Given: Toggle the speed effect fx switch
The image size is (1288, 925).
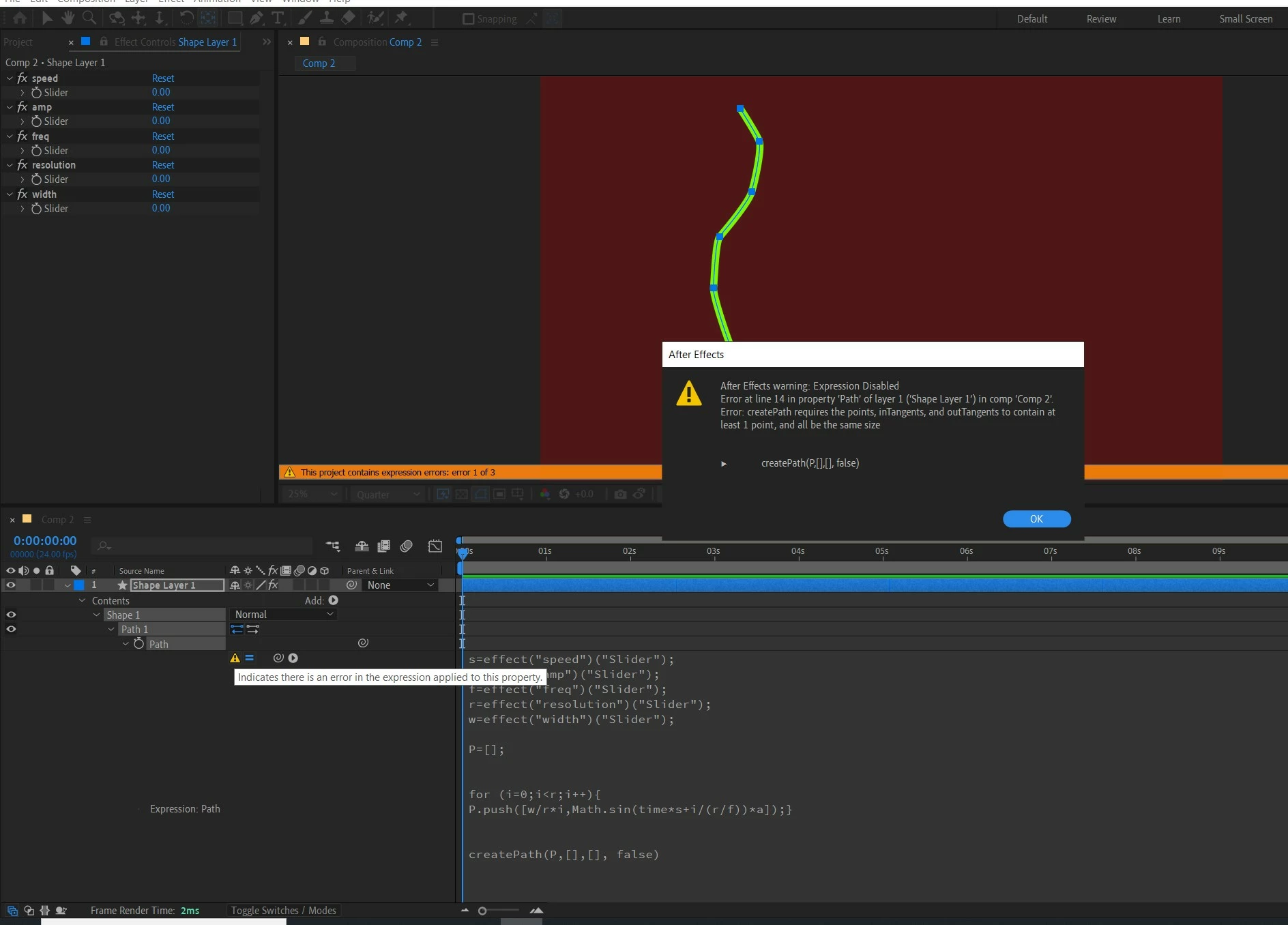Looking at the screenshot, I should pos(23,78).
